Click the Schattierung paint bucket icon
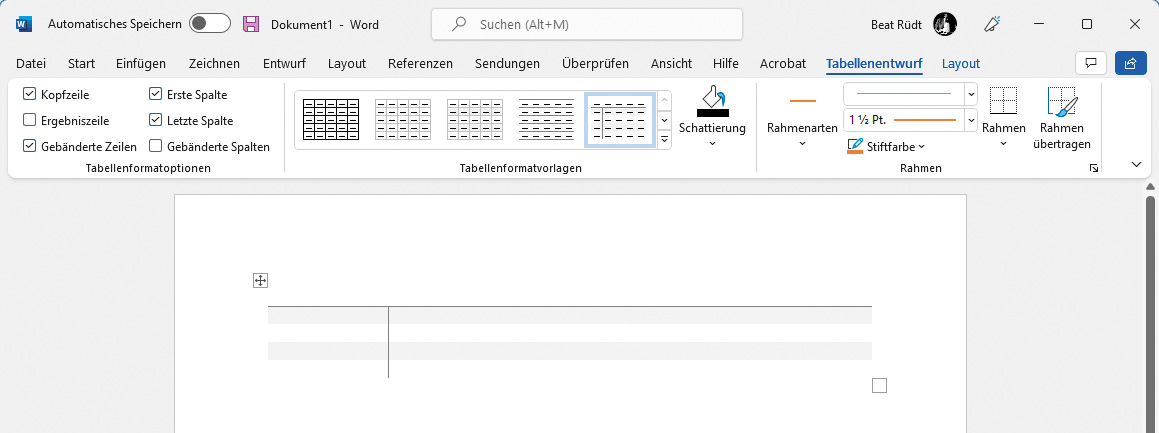Image resolution: width=1159 pixels, height=433 pixels. pyautogui.click(x=712, y=101)
